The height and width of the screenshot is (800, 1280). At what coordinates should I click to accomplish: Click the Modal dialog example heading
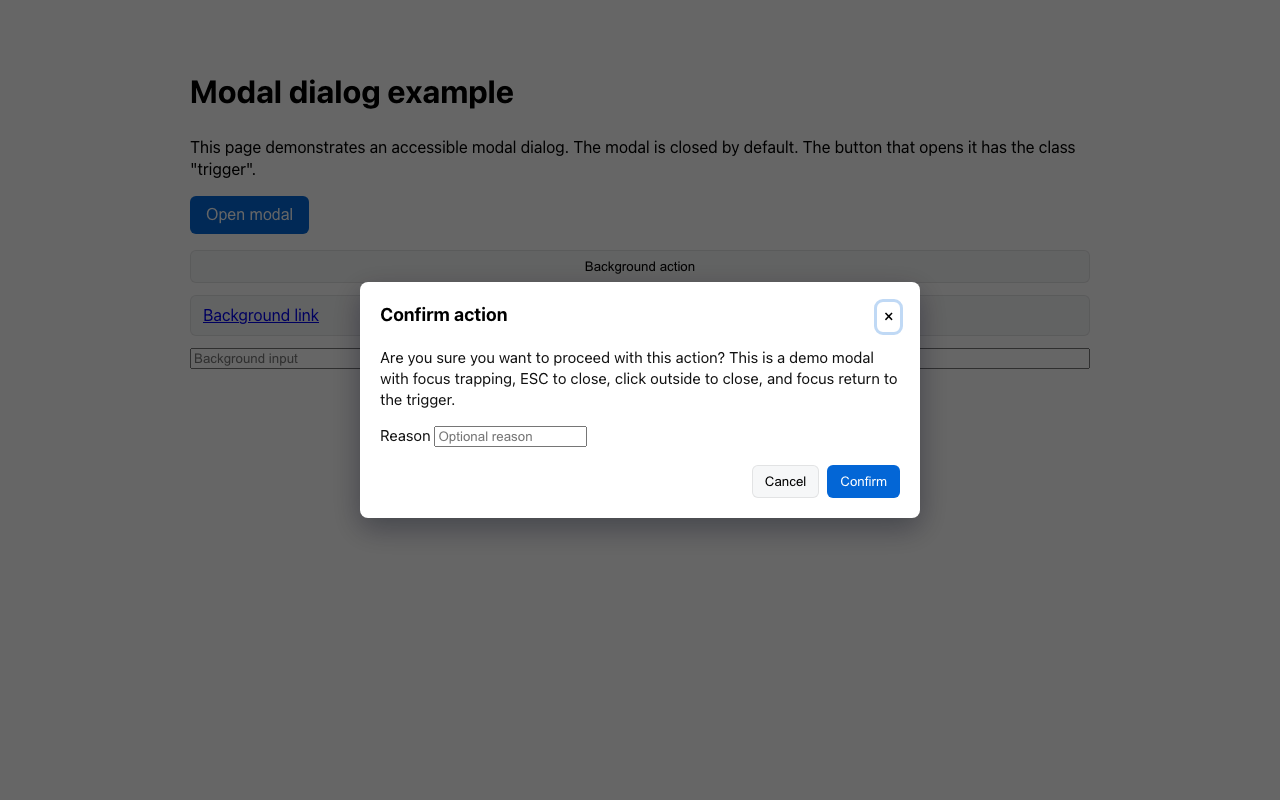[352, 92]
